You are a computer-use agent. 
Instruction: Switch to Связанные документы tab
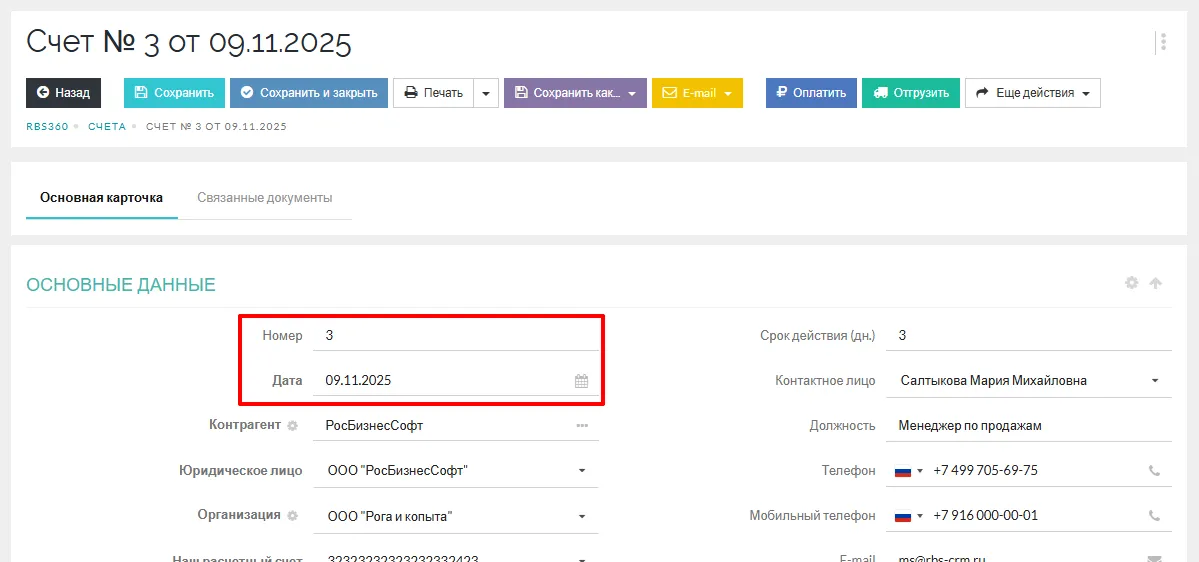click(265, 198)
